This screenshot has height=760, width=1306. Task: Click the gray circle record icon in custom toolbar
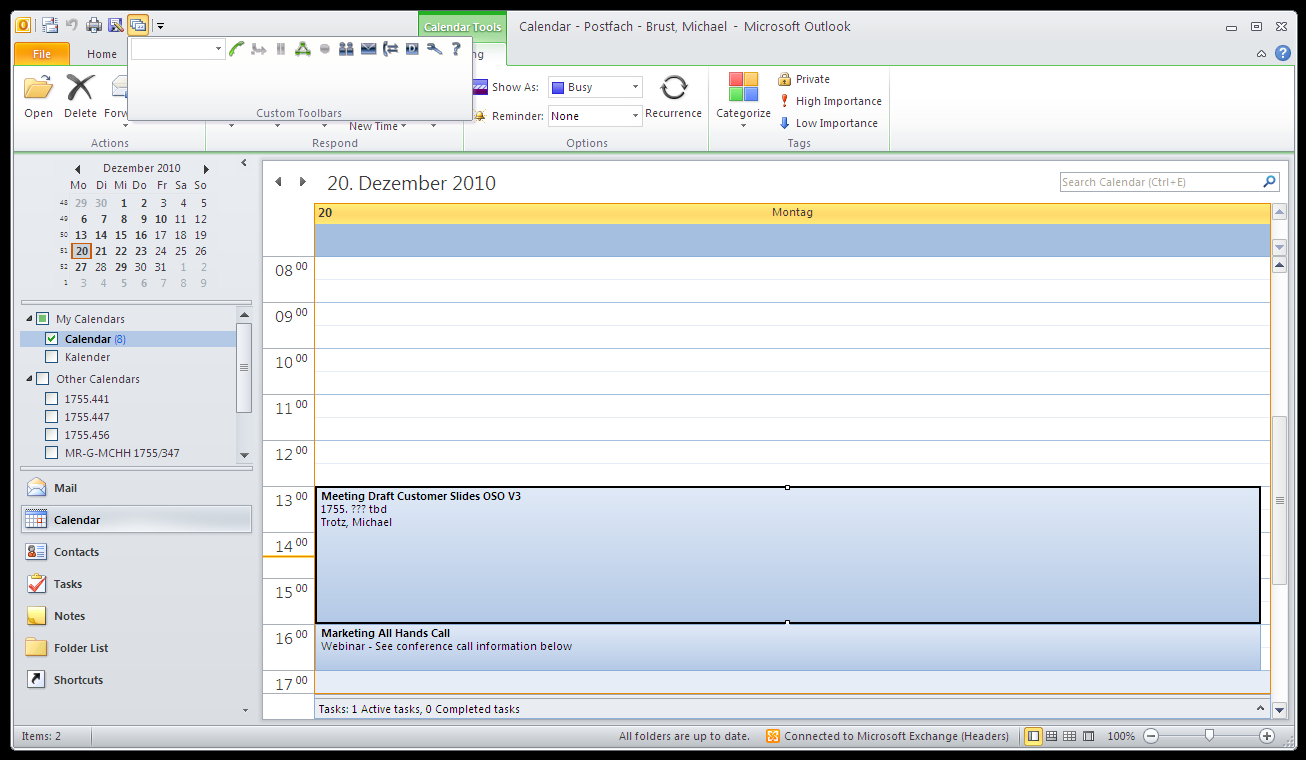click(x=325, y=49)
